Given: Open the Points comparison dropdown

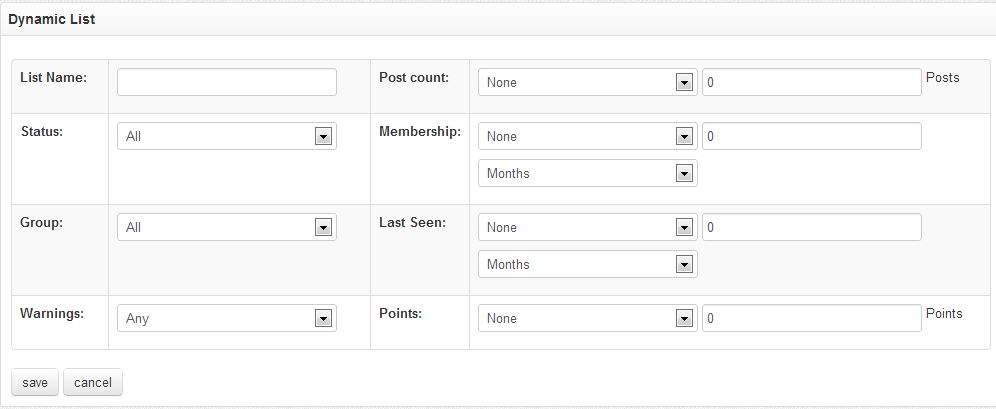Looking at the screenshot, I should 588,318.
